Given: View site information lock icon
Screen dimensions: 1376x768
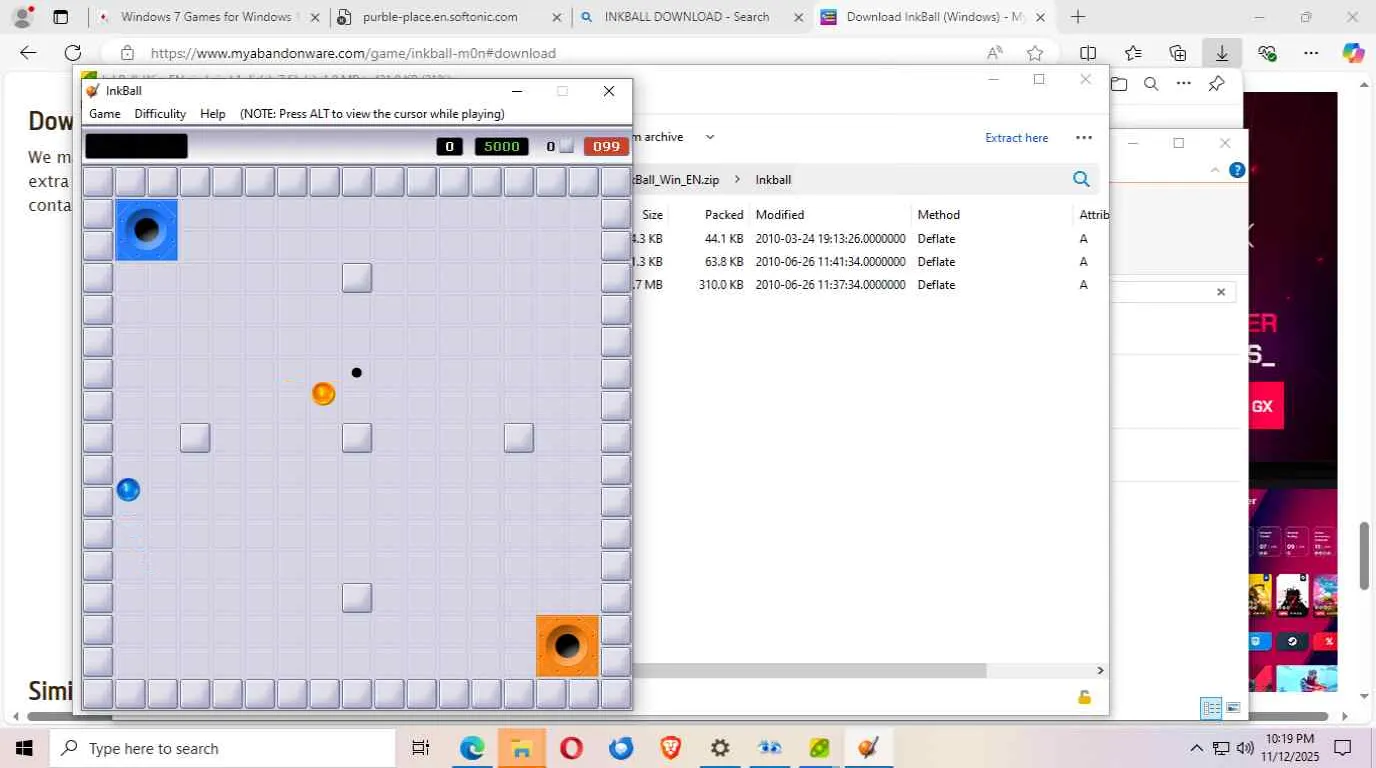Looking at the screenshot, I should (x=127, y=53).
